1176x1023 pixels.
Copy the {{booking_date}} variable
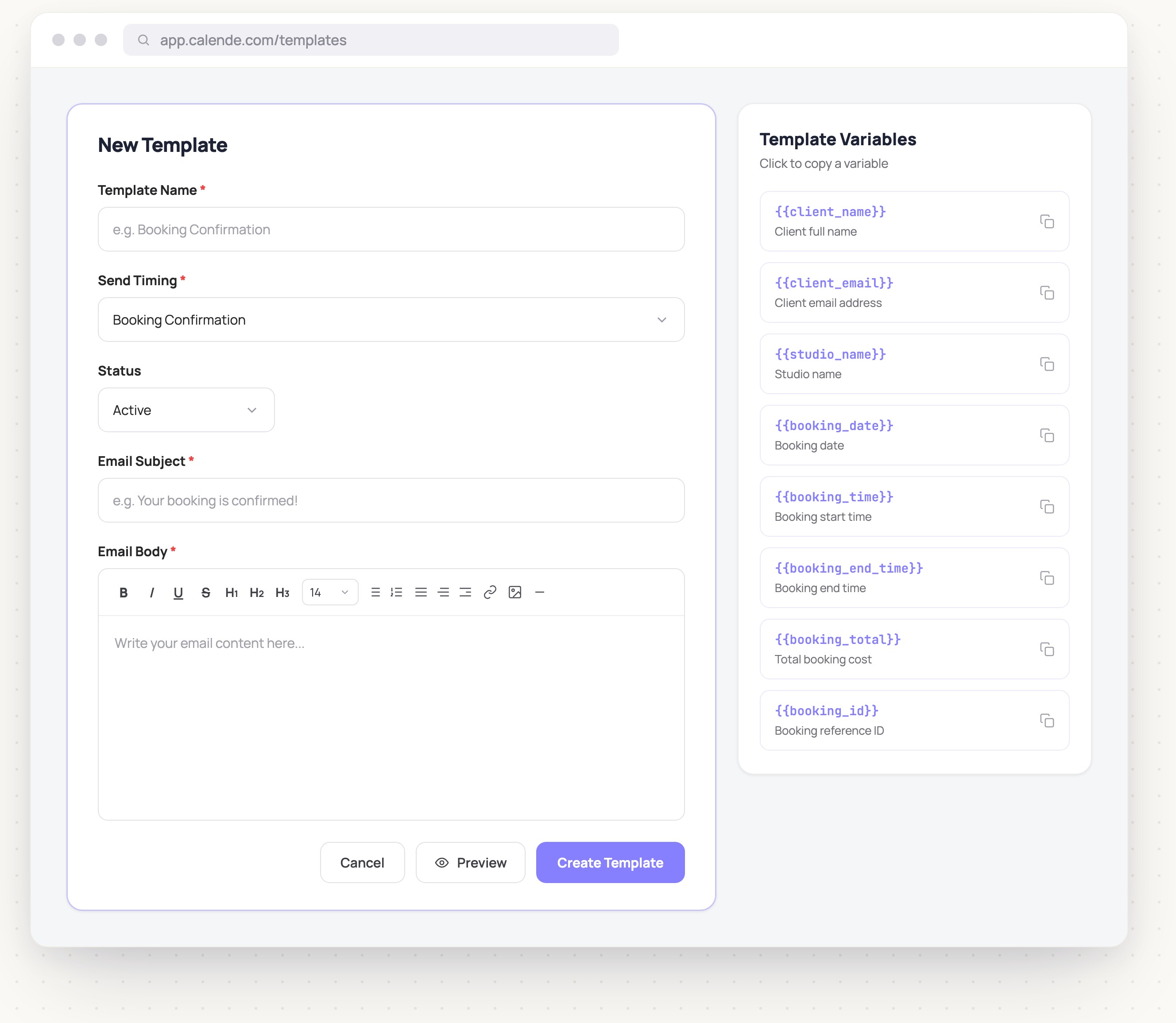(x=1046, y=436)
